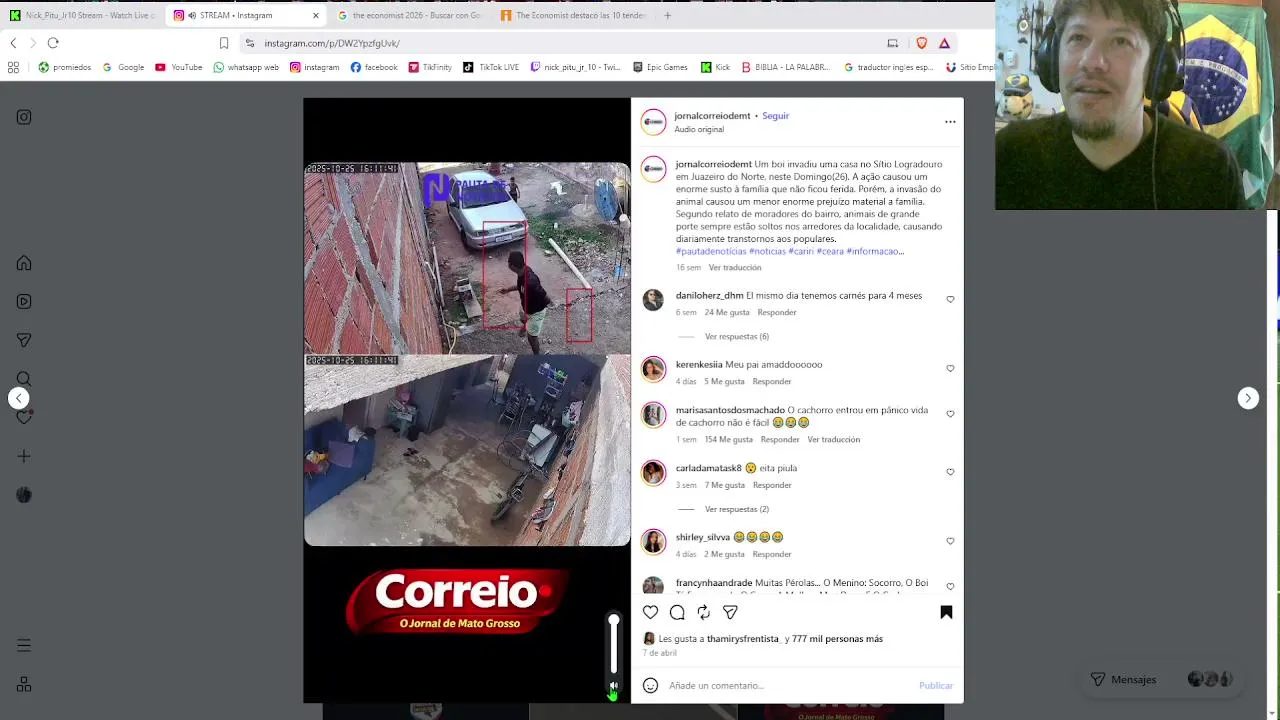Focus the Añade un comentario field
The image size is (1280, 720).
point(790,685)
